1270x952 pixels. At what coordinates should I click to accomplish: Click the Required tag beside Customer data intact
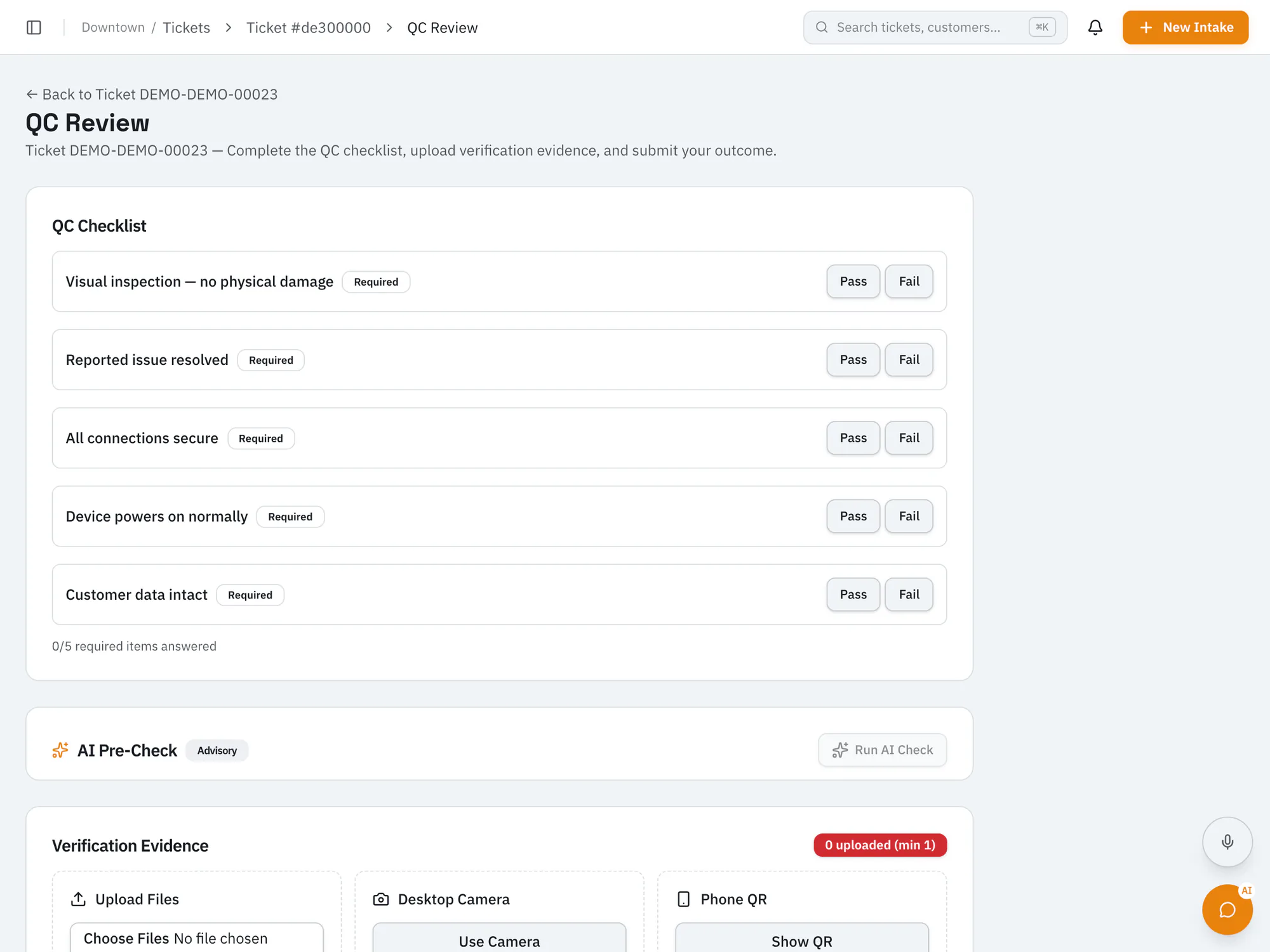(250, 595)
